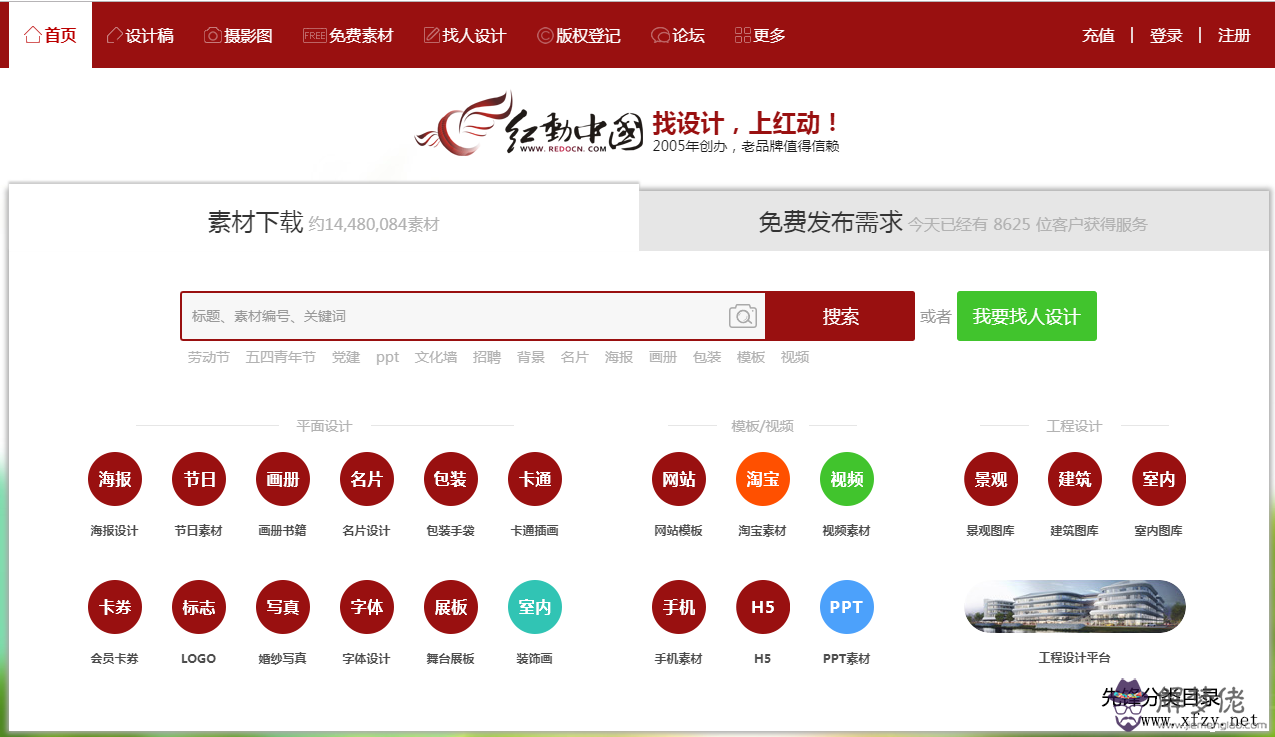Open the 卡券 membership card icon
This screenshot has width=1275, height=737.
click(115, 607)
